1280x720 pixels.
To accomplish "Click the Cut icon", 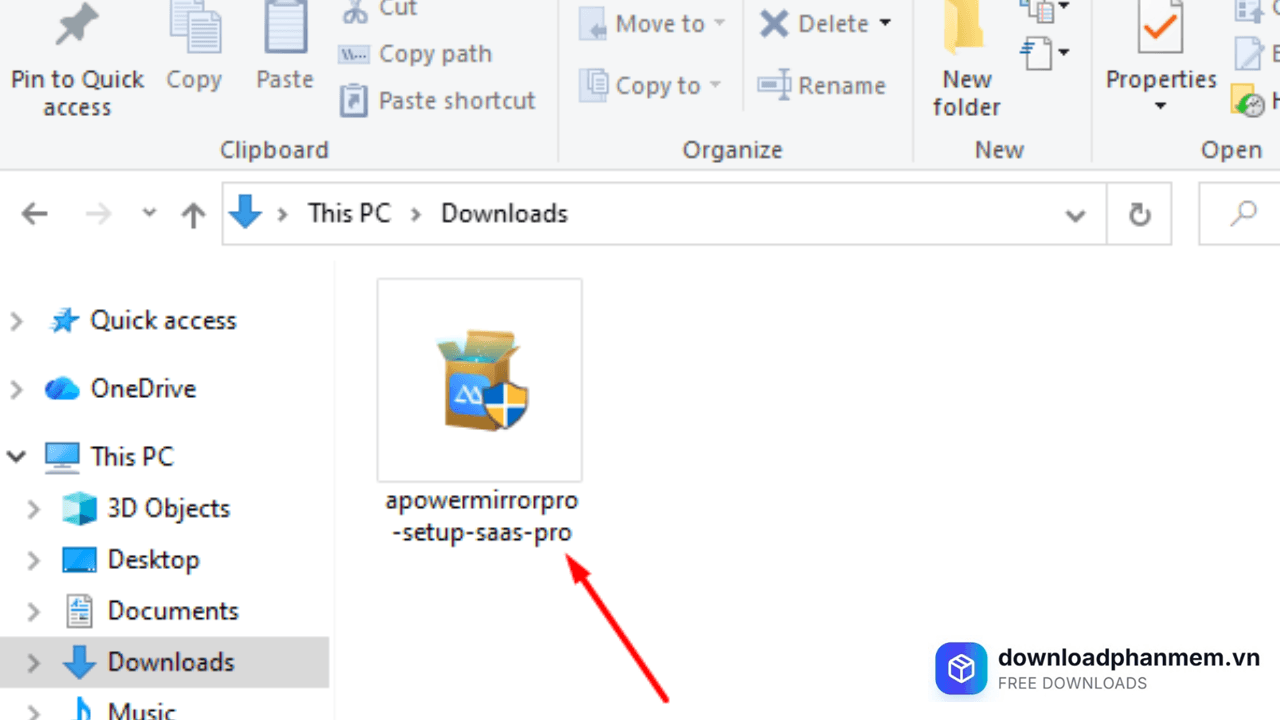I will (x=355, y=10).
